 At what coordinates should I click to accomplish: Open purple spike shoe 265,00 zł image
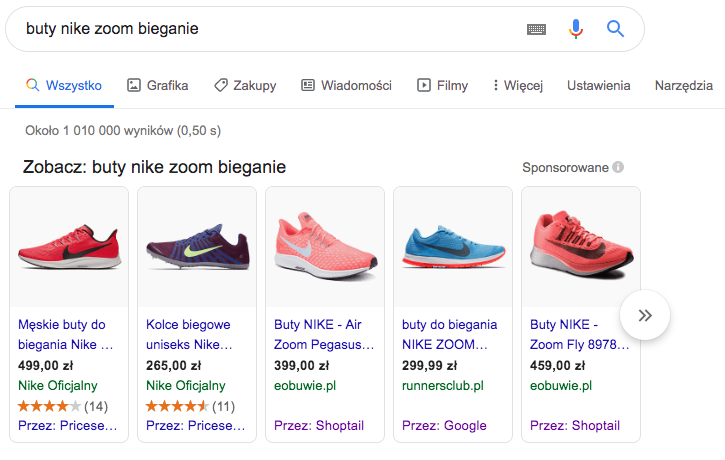coord(197,247)
